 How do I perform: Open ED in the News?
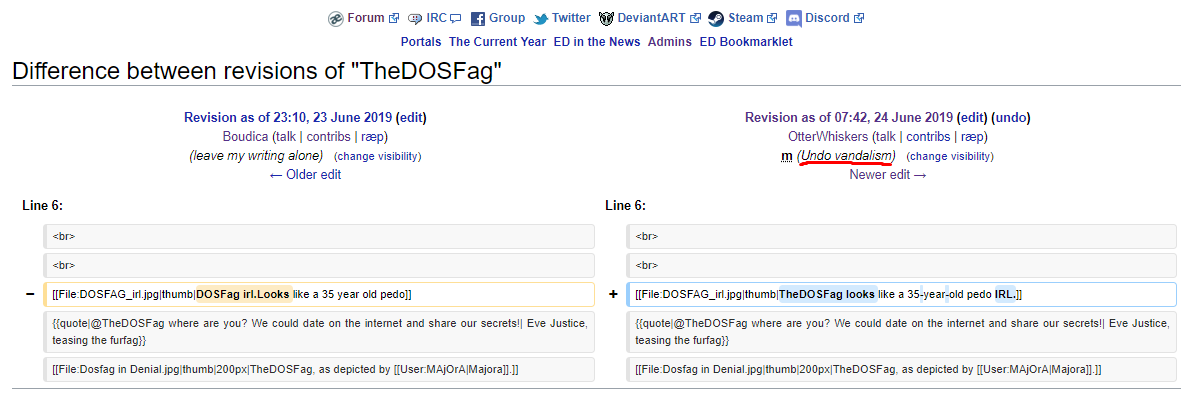[597, 43]
